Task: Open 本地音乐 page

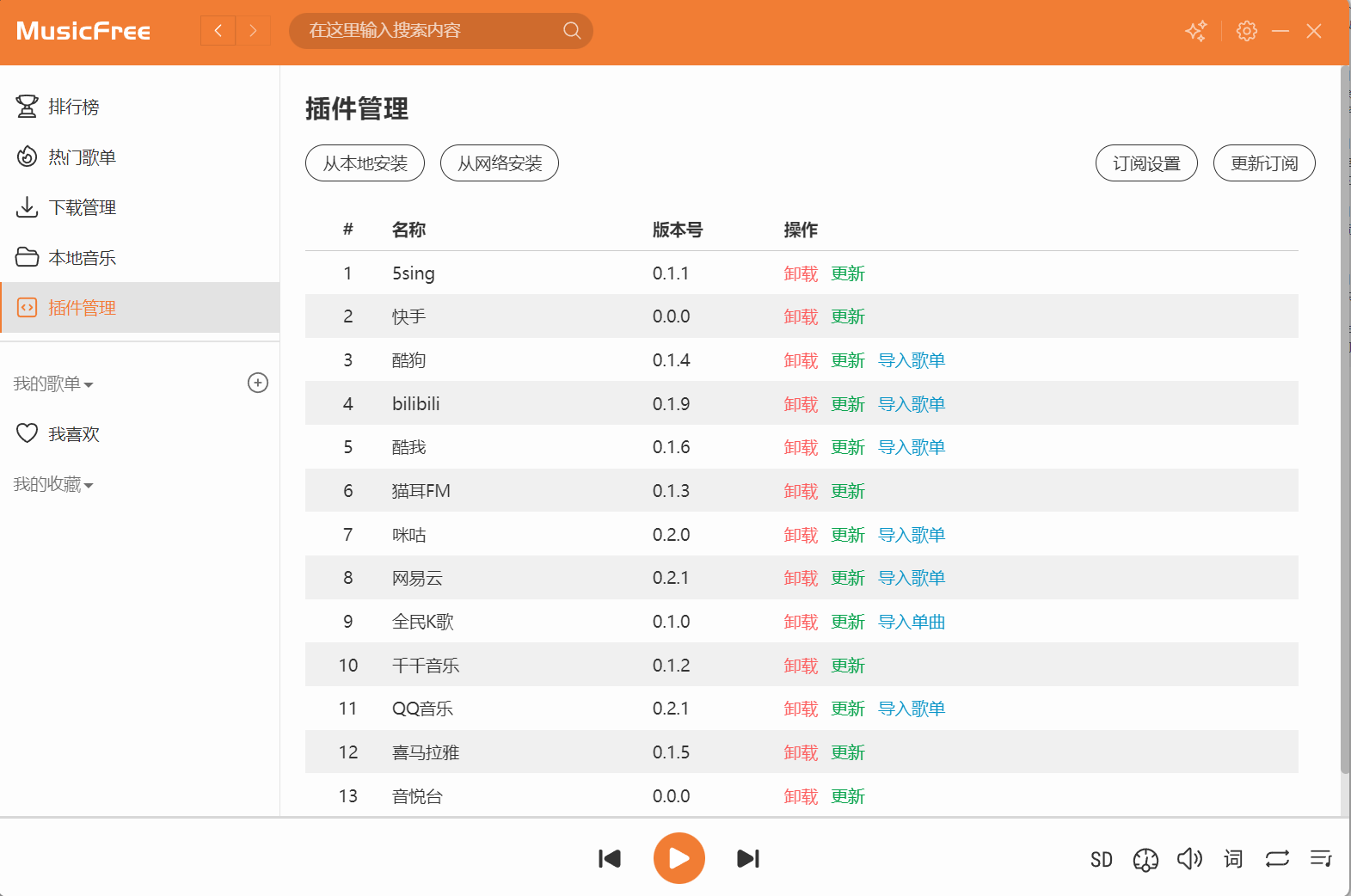Action: click(x=140, y=257)
